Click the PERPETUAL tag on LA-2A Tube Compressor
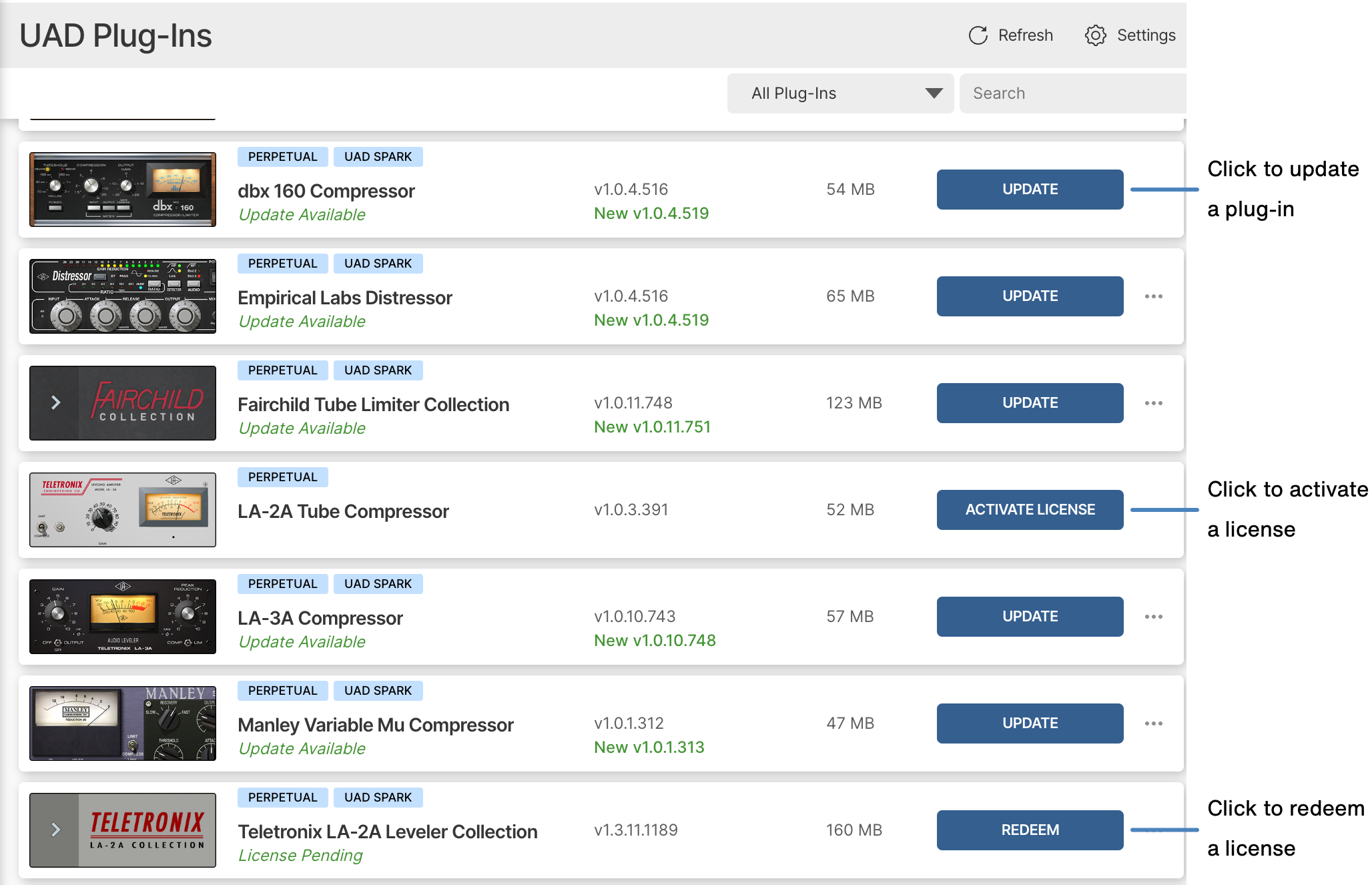 pos(282,477)
